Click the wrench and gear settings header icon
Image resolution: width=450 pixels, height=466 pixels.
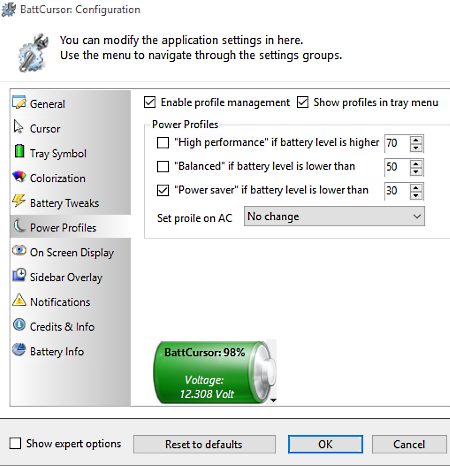[33, 53]
